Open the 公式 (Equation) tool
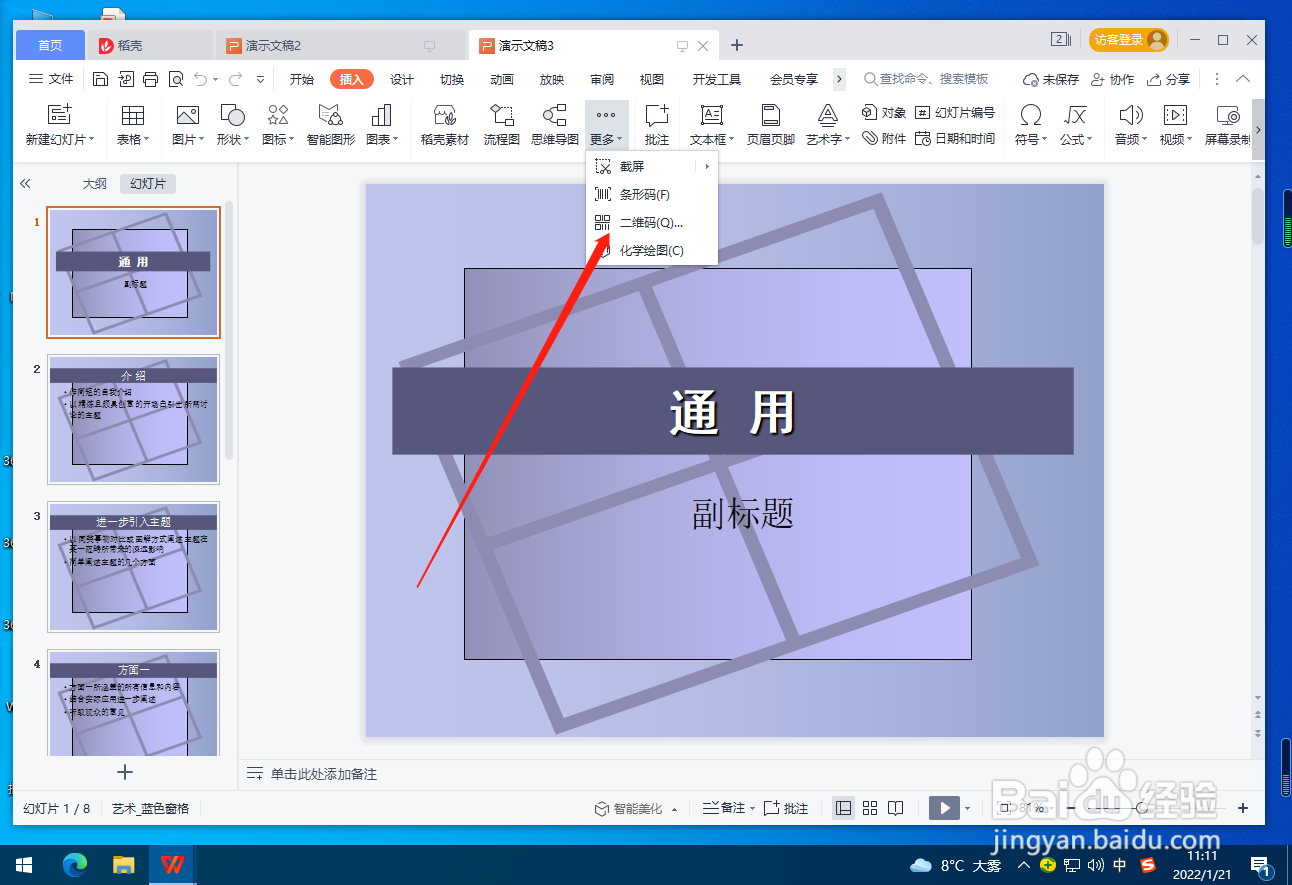Screen dimensions: 1292x885 click(x=1076, y=126)
